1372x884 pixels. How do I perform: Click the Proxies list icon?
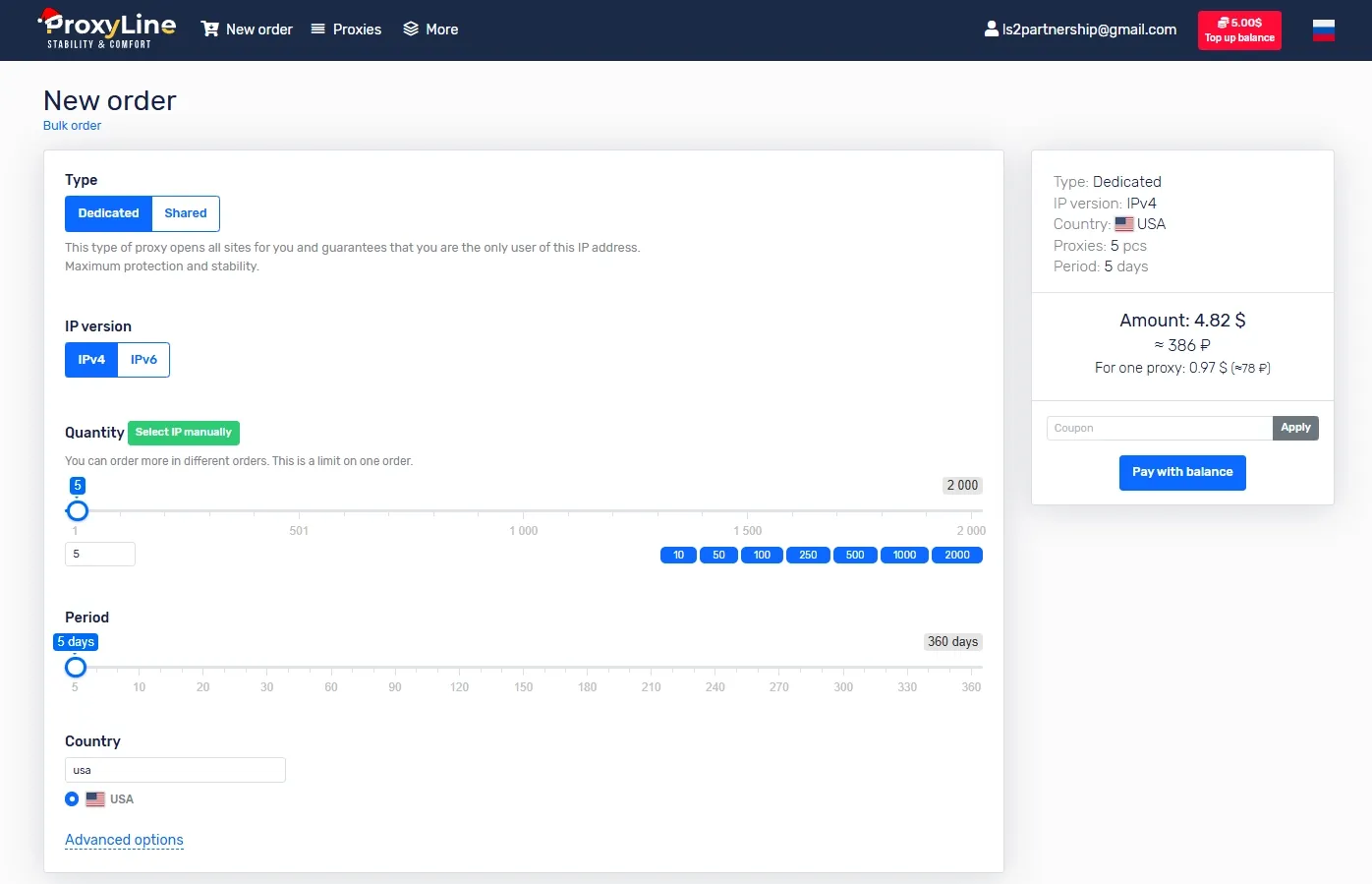pos(317,29)
